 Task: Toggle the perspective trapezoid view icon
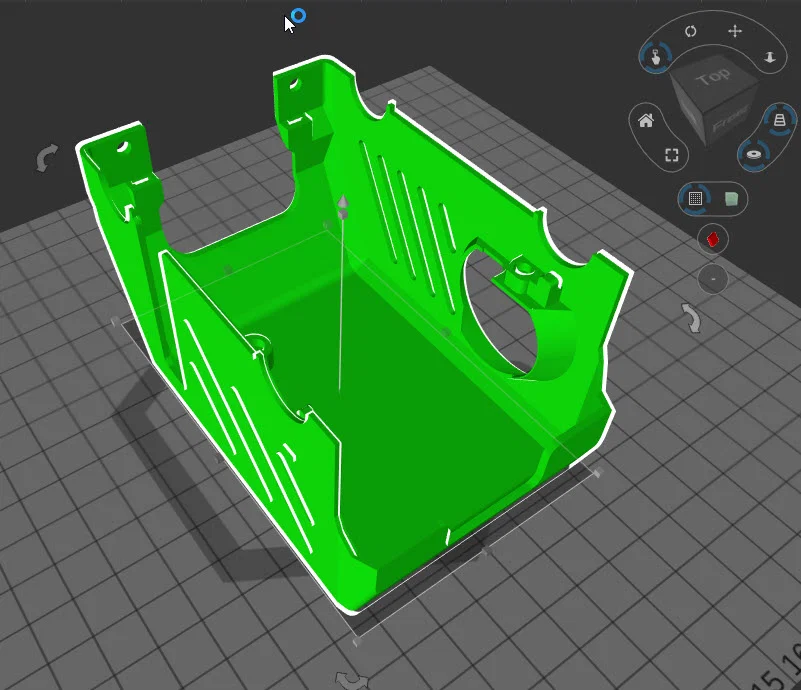[x=780, y=121]
